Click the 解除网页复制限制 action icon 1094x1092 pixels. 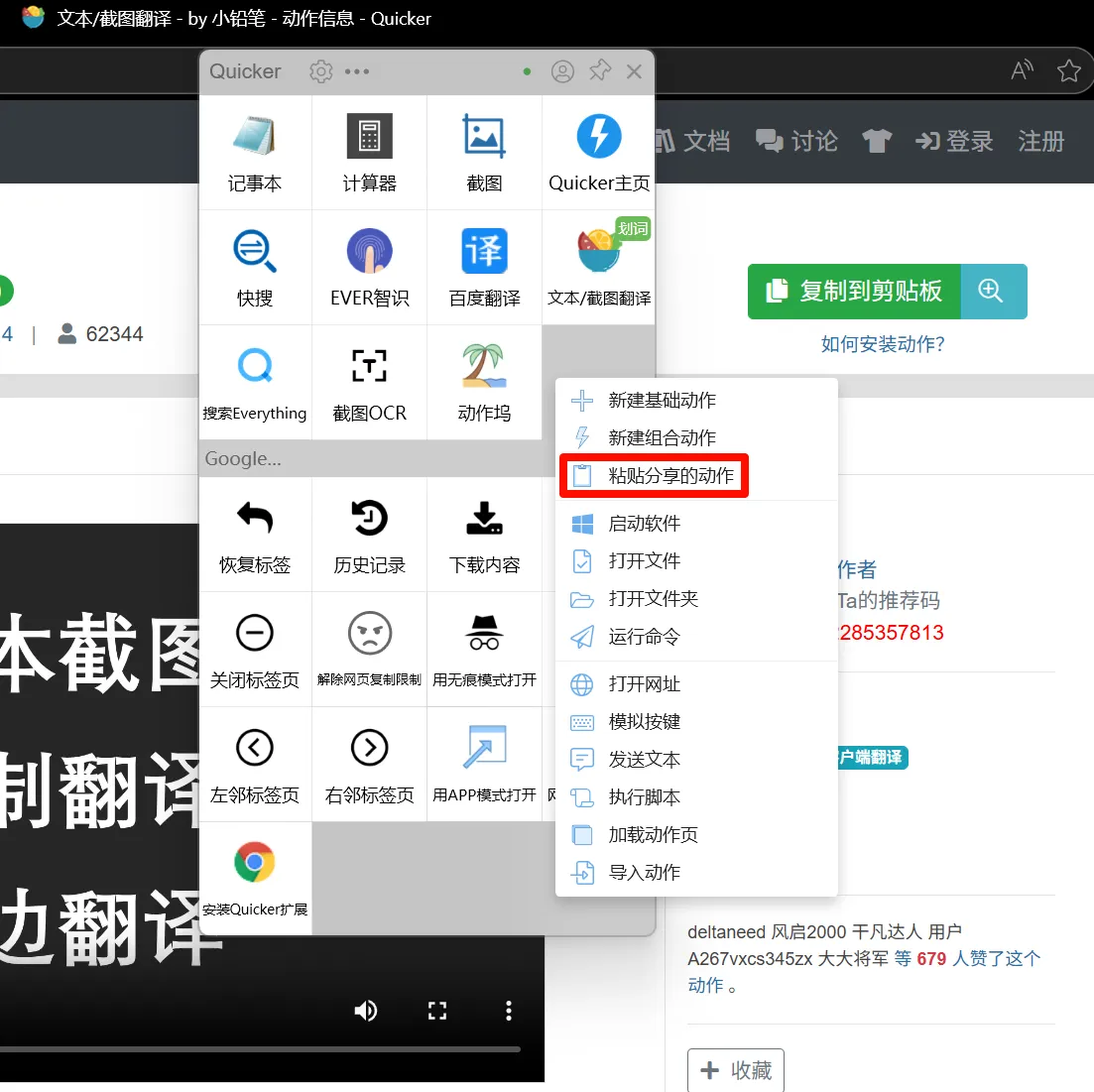[x=369, y=649]
